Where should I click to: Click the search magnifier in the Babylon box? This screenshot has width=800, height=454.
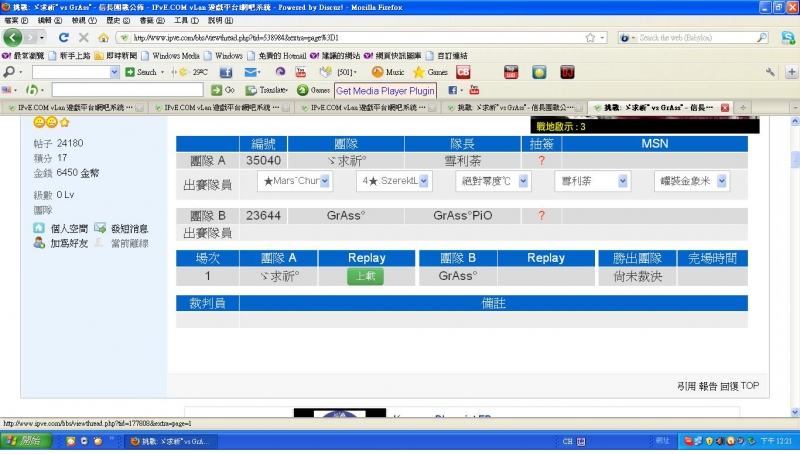[x=762, y=38]
